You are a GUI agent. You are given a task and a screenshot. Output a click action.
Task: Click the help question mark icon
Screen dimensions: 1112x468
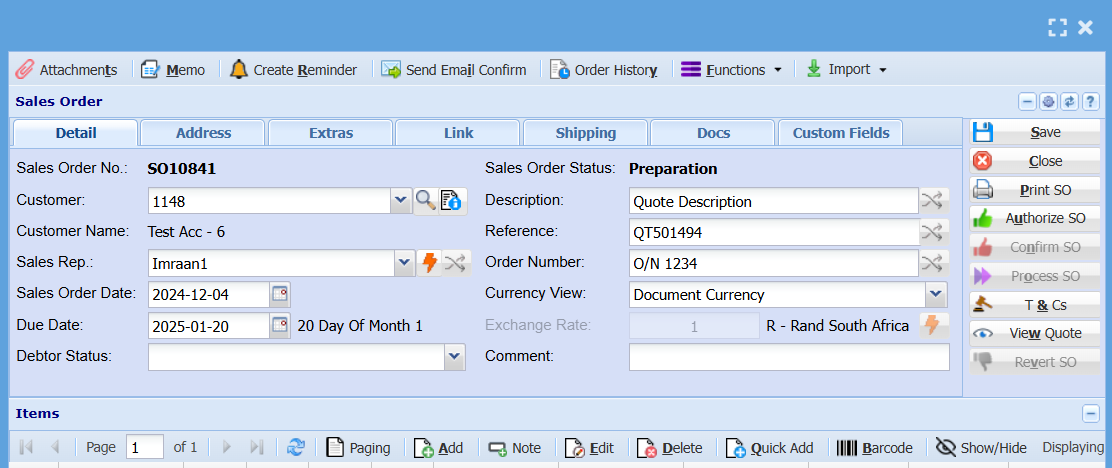(1090, 102)
